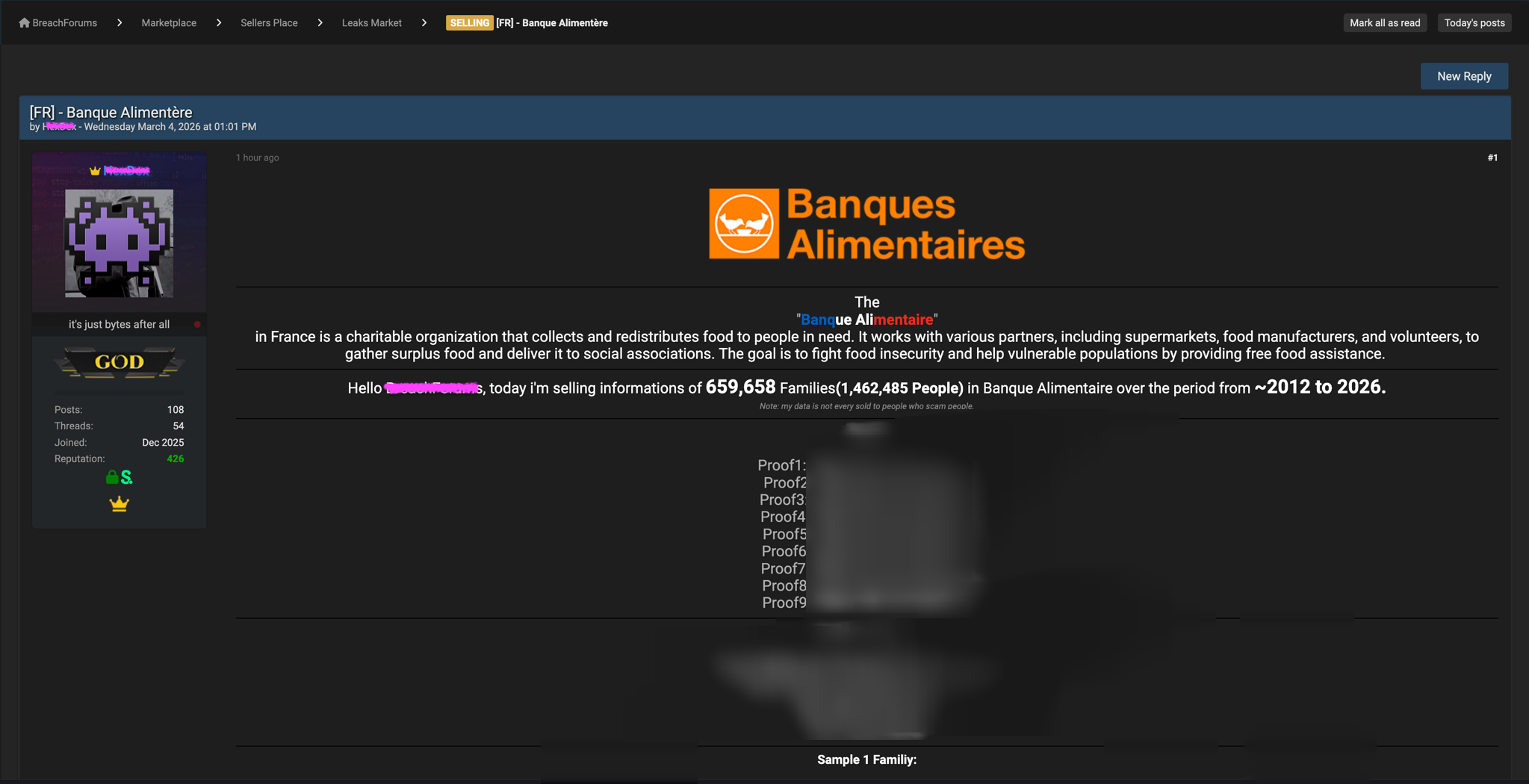The height and width of the screenshot is (784, 1529).
Task: Click the green S badge icon
Action: 127,477
